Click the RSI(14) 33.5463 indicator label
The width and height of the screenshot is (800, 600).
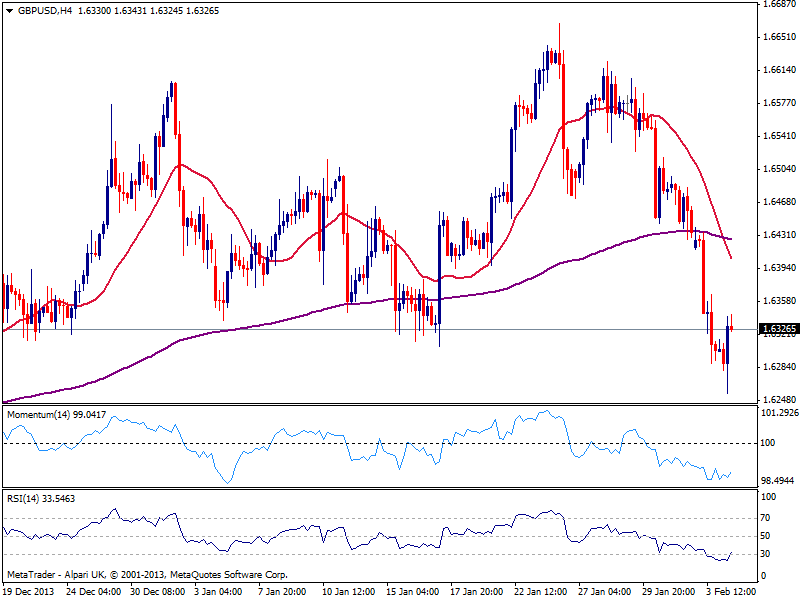[41, 498]
